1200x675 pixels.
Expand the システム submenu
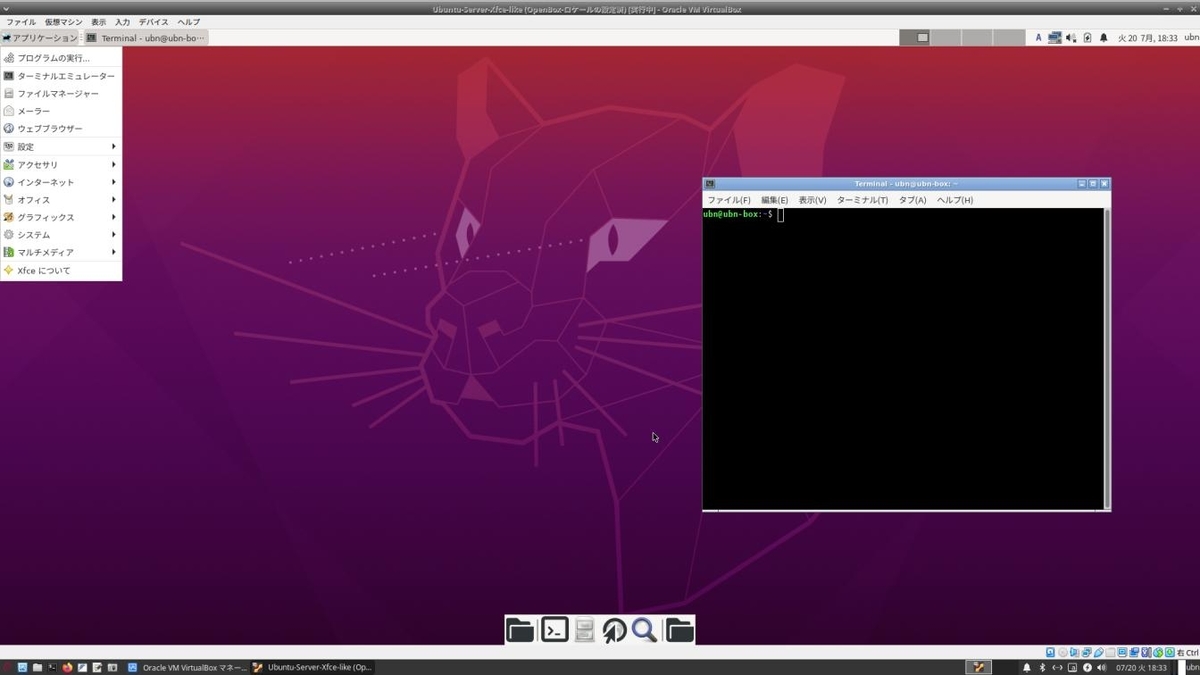[61, 235]
